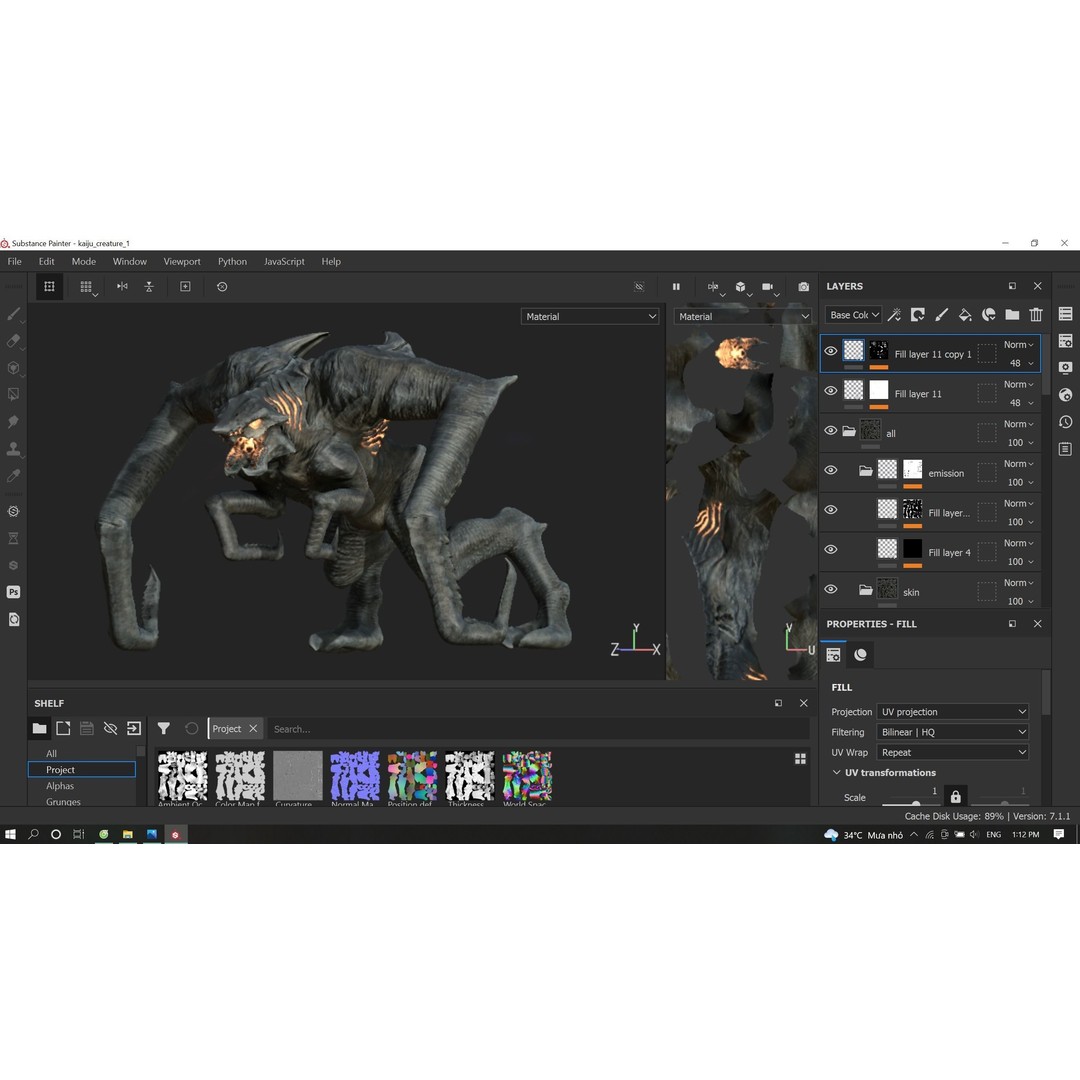Open the shelf filter funnel
The height and width of the screenshot is (1080, 1080).
[x=164, y=729]
